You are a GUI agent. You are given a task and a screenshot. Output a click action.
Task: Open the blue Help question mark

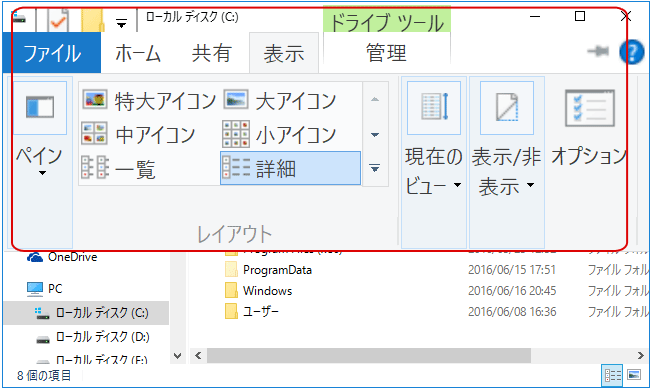pos(632,52)
